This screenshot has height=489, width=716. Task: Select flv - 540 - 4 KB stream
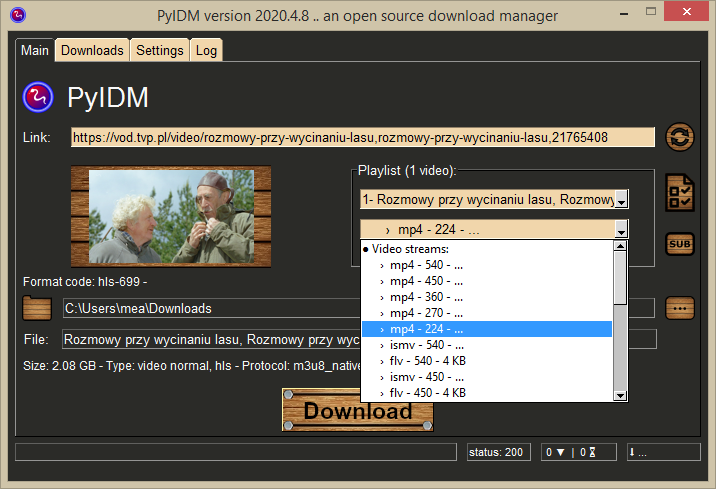tap(487, 361)
